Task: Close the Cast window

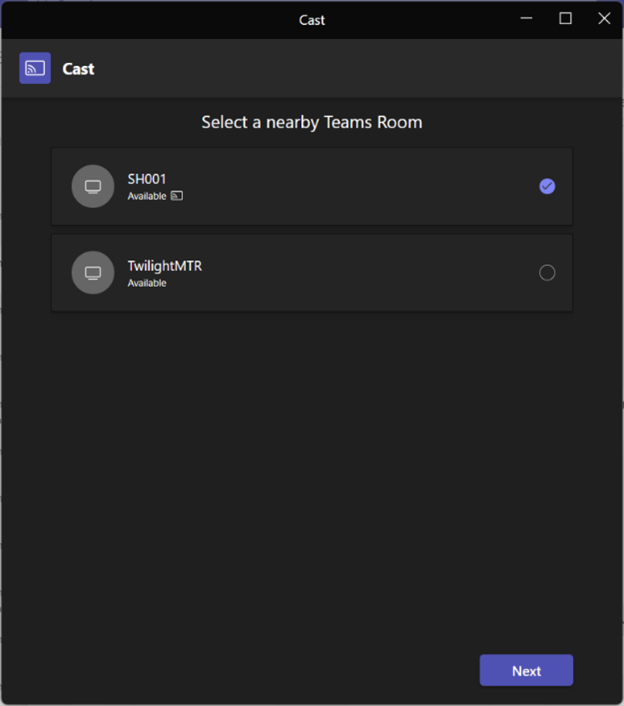Action: point(603,19)
